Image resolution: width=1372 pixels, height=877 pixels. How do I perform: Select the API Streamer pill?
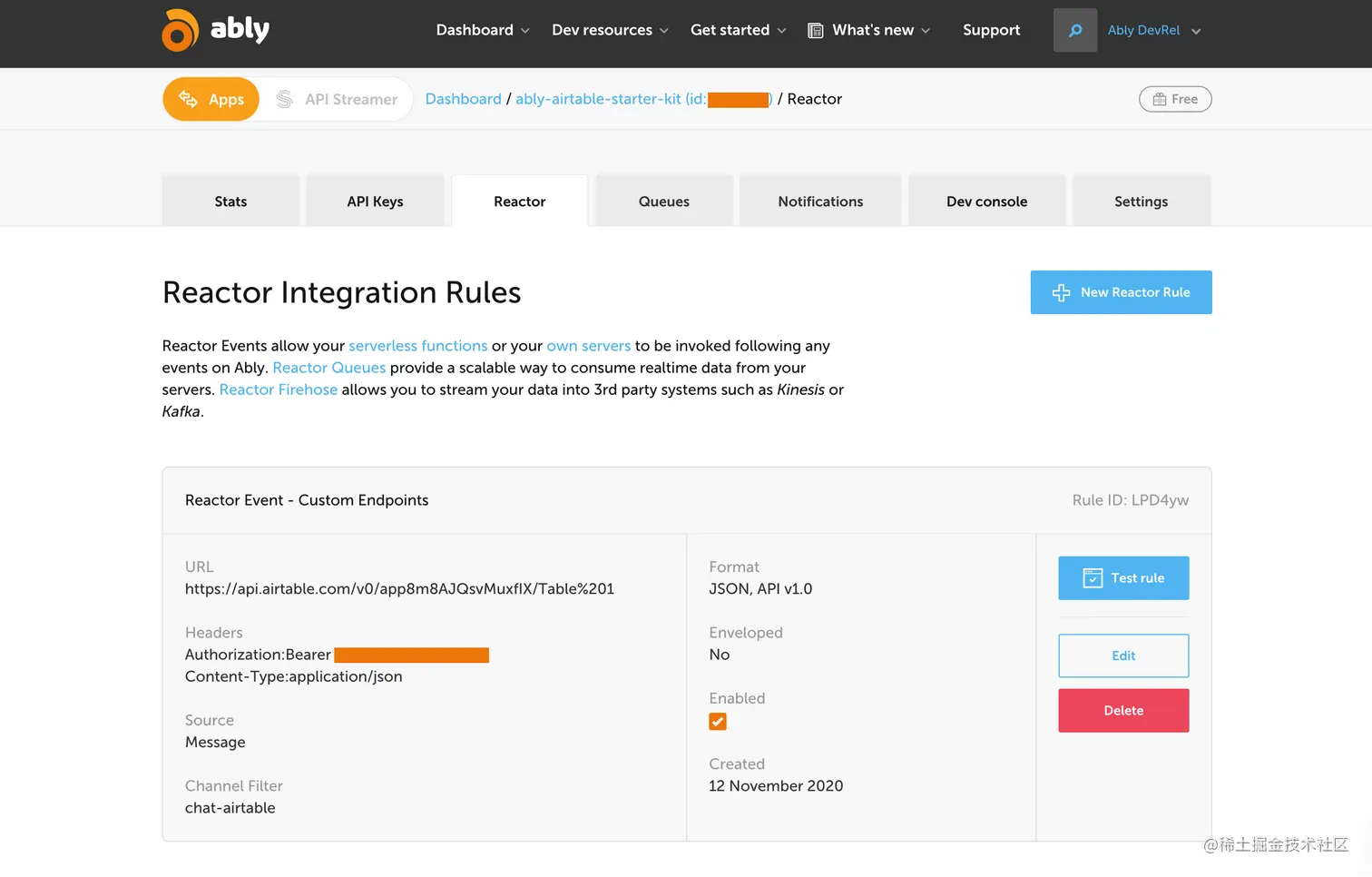[x=337, y=99]
